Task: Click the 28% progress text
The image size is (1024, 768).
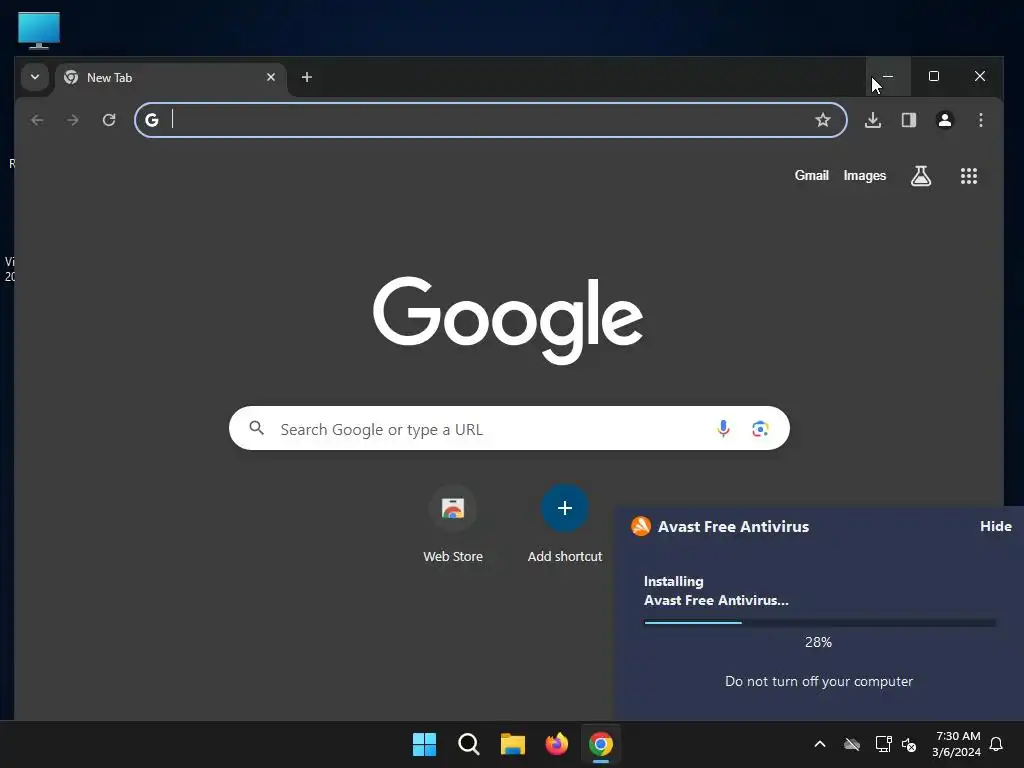Action: pyautogui.click(x=818, y=642)
